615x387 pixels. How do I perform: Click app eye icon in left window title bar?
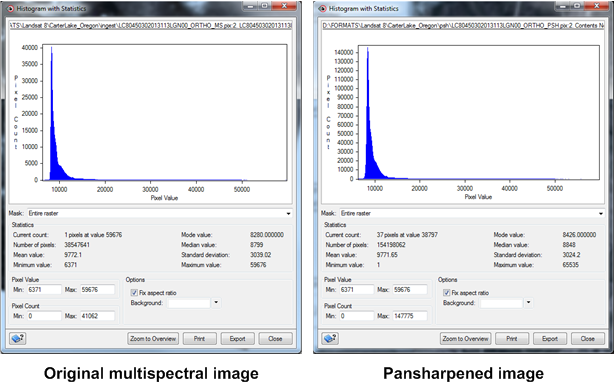pyautogui.click(x=11, y=9)
